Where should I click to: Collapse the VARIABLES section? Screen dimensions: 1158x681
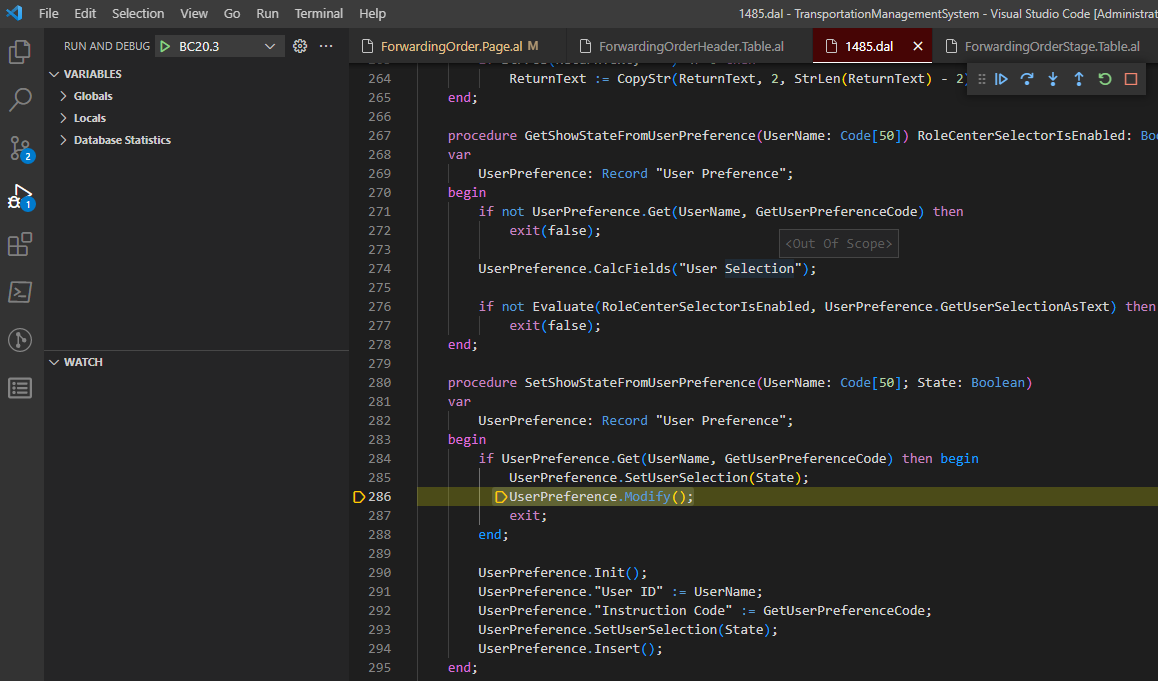click(x=55, y=75)
